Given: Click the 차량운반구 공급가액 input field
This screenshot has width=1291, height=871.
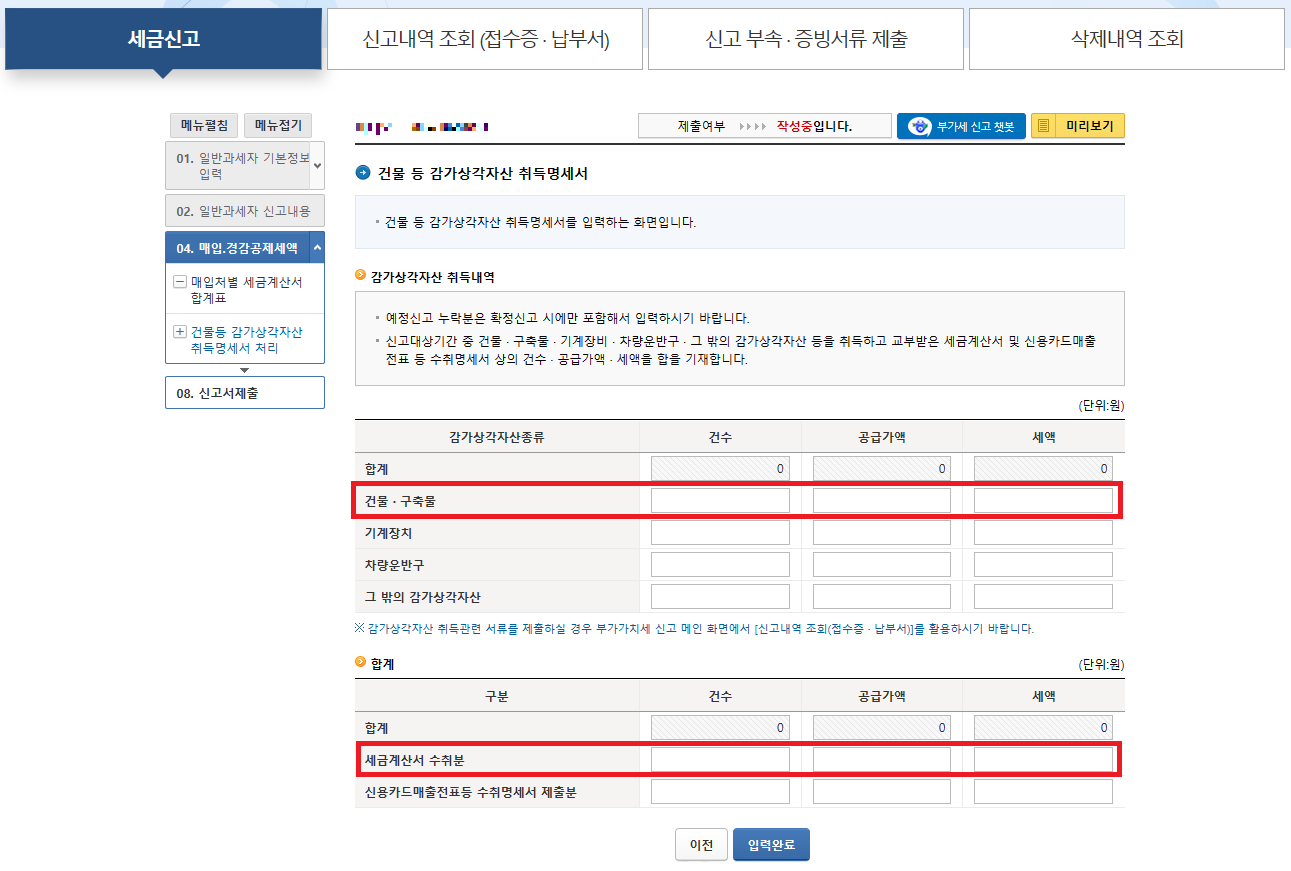Looking at the screenshot, I should pyautogui.click(x=880, y=563).
